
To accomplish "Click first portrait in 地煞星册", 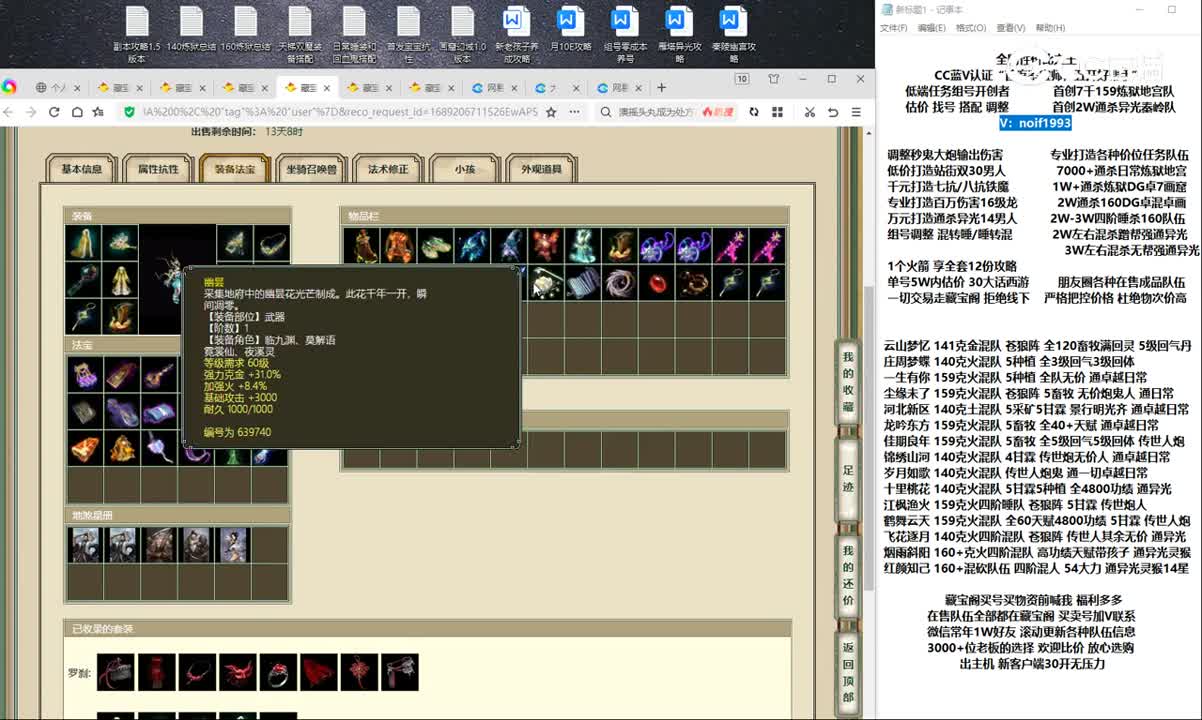I will click(x=85, y=544).
